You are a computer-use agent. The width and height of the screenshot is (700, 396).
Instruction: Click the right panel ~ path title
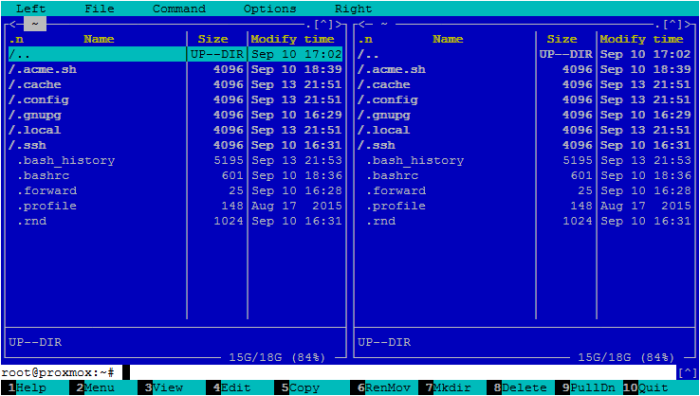point(384,24)
